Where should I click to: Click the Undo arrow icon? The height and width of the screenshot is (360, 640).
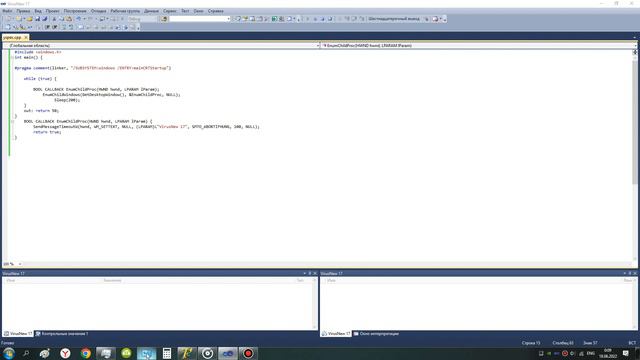[x=78, y=19]
